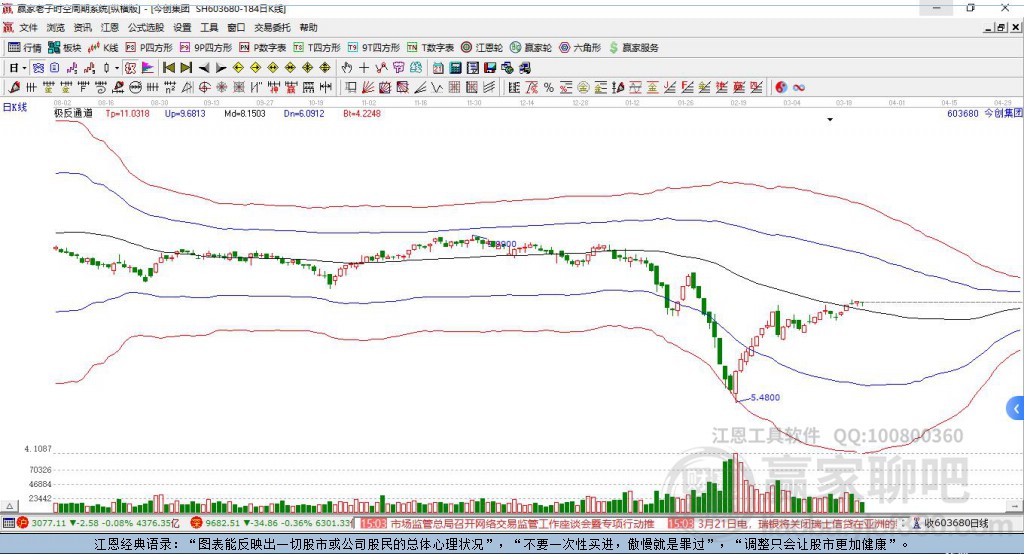Open the T四方形 tool
The image size is (1024, 554).
(x=317, y=48)
